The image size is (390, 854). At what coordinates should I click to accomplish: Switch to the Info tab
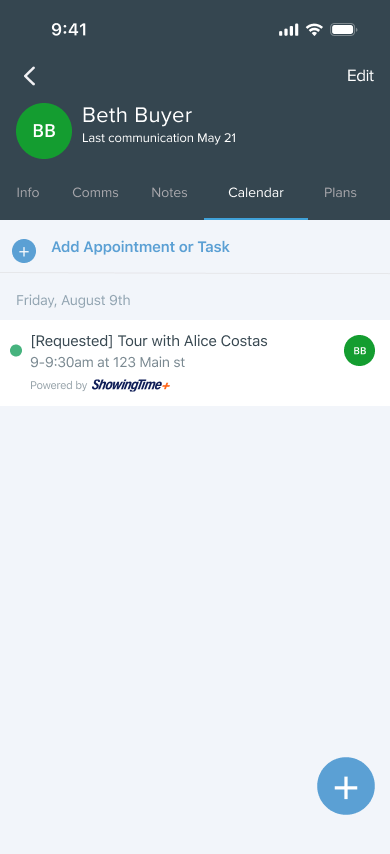[28, 192]
